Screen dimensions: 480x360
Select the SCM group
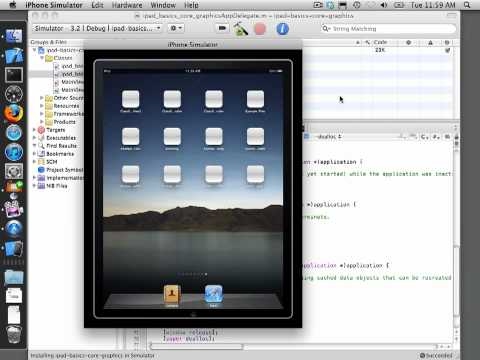[x=52, y=162]
